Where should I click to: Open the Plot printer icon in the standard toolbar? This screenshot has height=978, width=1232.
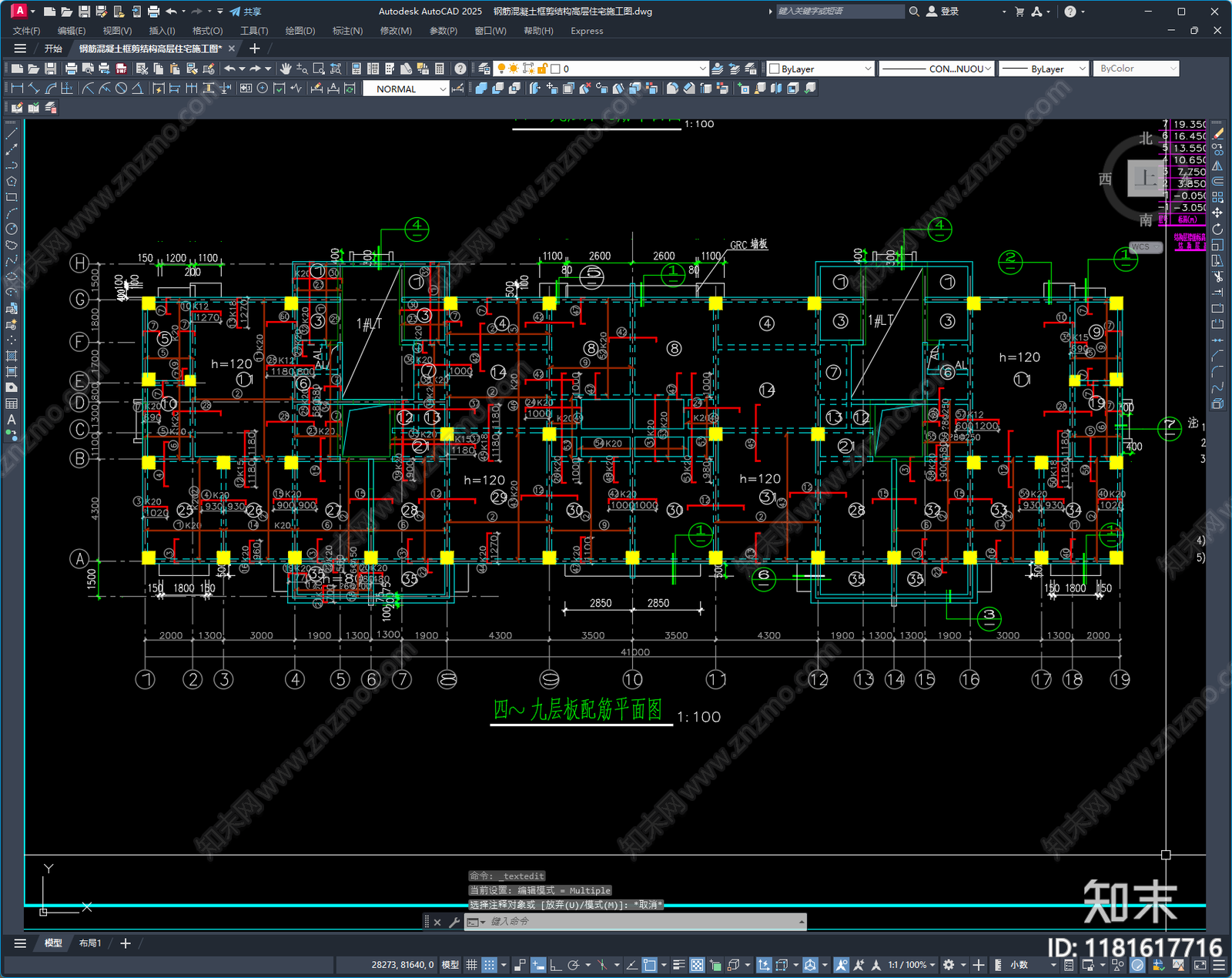click(71, 69)
